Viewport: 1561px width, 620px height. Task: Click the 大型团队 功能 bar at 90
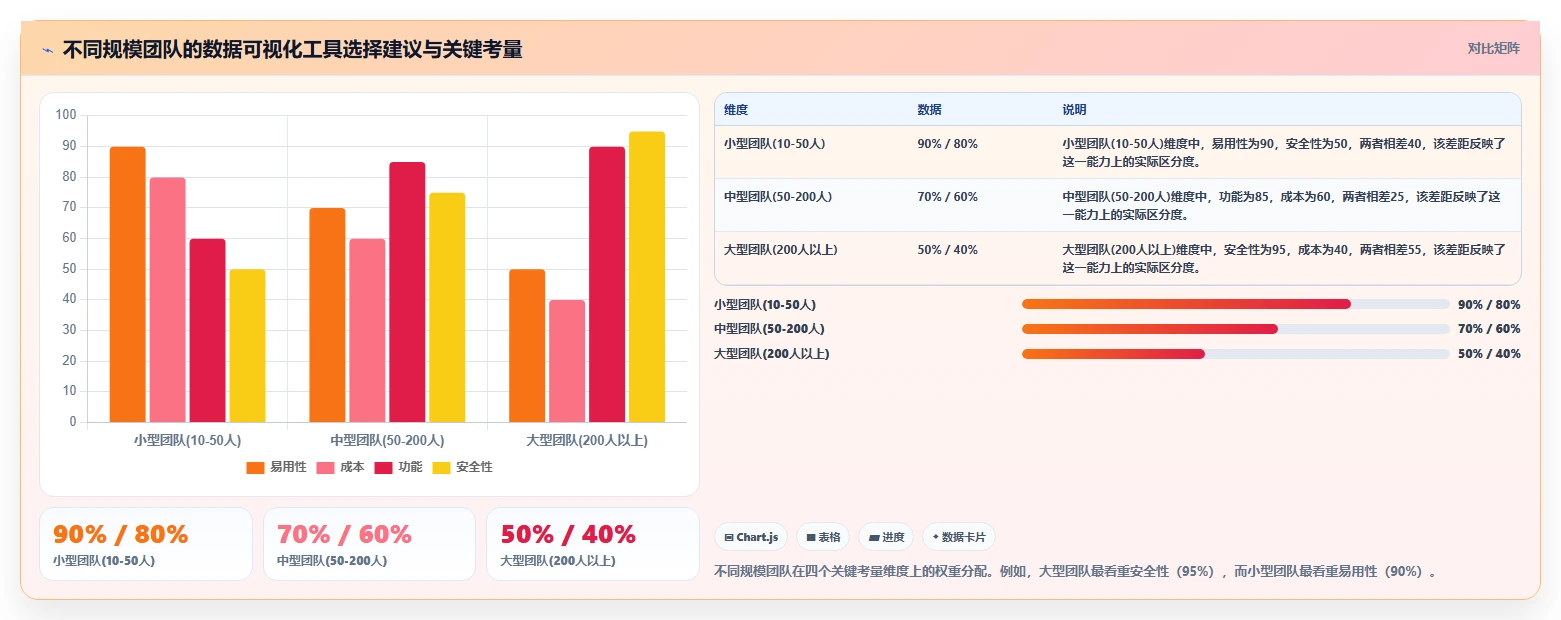(x=607, y=284)
